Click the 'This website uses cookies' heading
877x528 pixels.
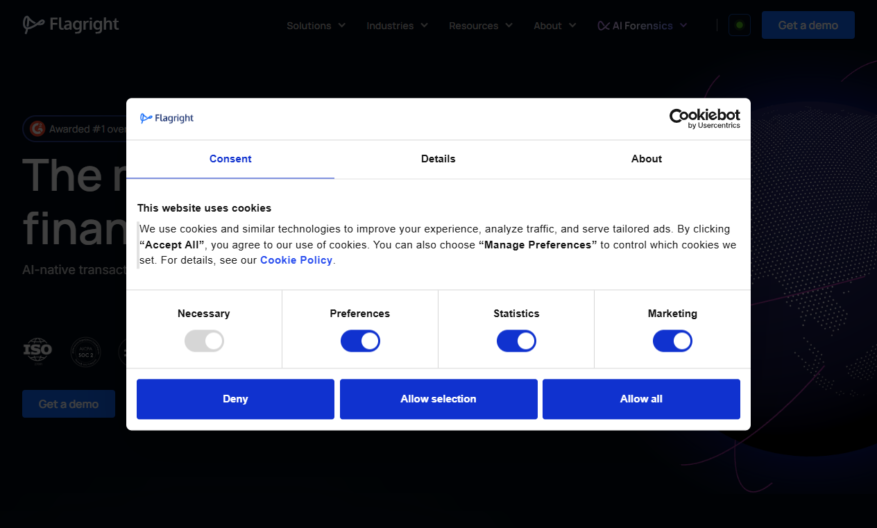[x=204, y=208]
